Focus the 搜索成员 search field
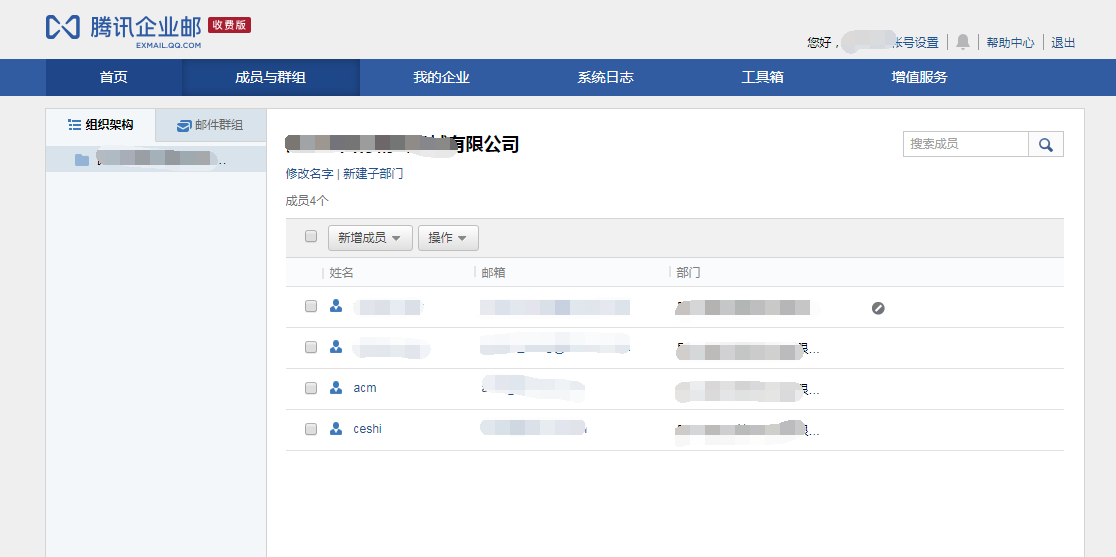The image size is (1116, 557). pyautogui.click(x=965, y=145)
